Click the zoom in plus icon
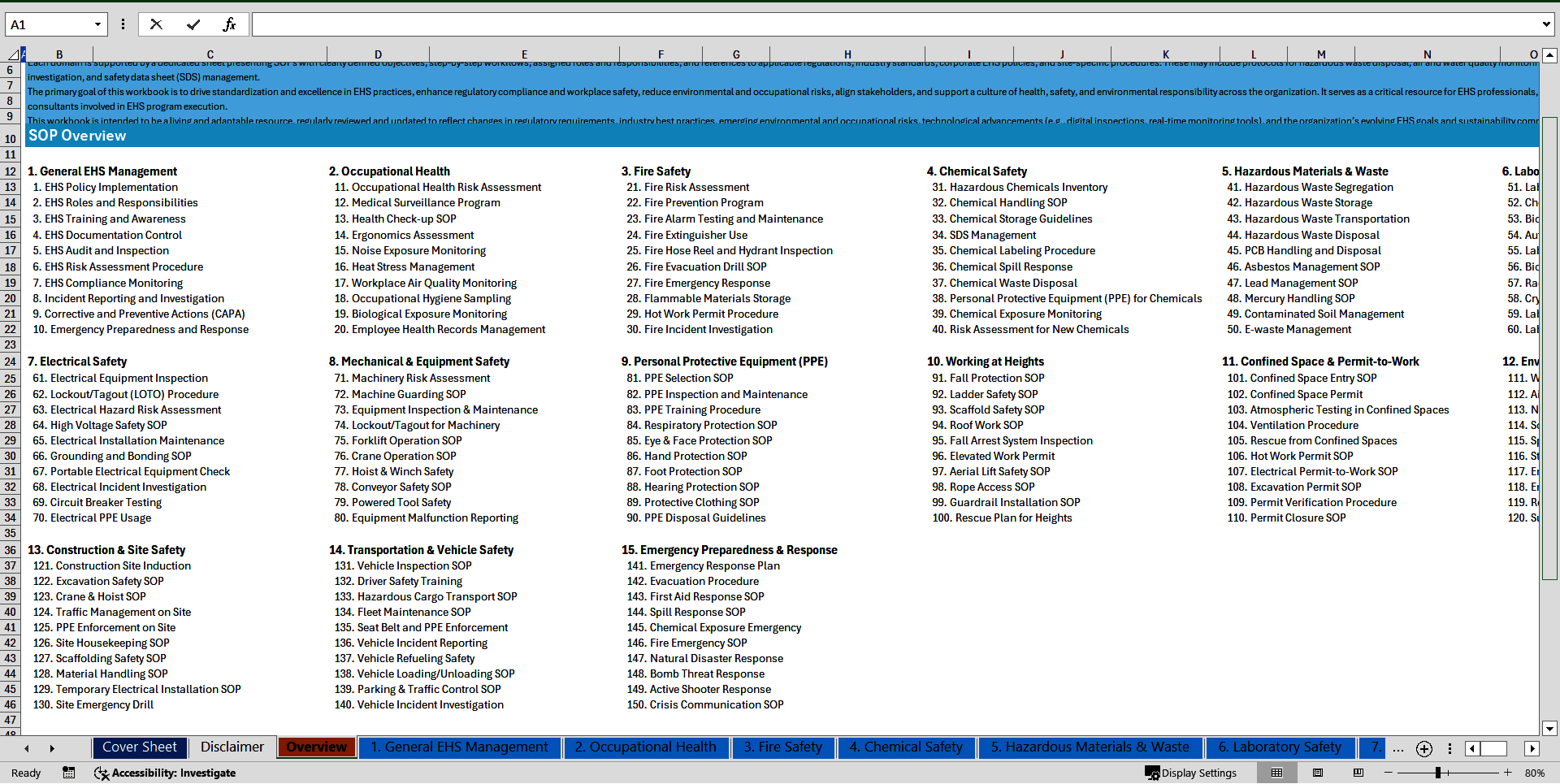 pos(1508,773)
